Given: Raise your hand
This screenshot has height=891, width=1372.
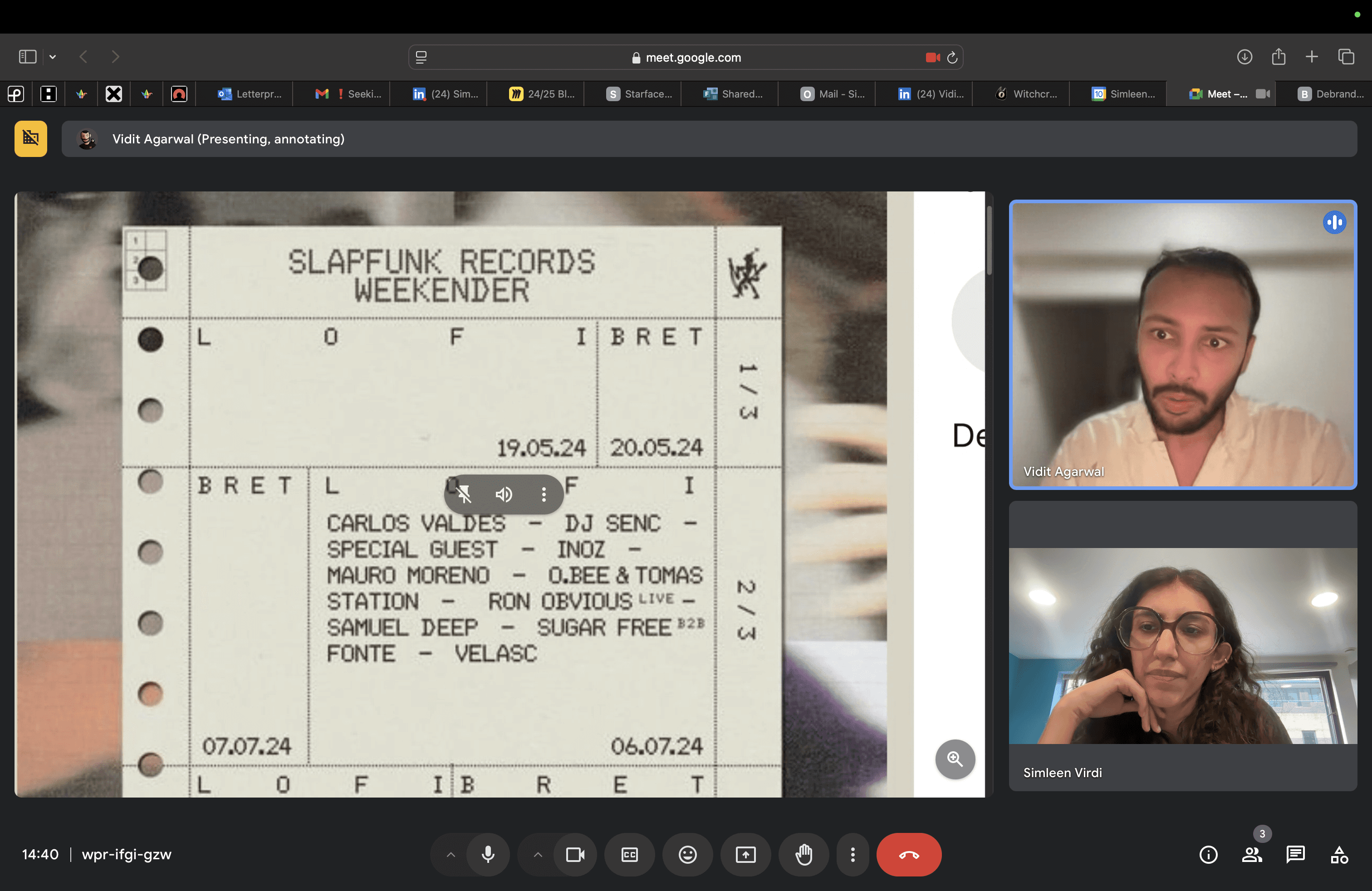Looking at the screenshot, I should coord(804,855).
